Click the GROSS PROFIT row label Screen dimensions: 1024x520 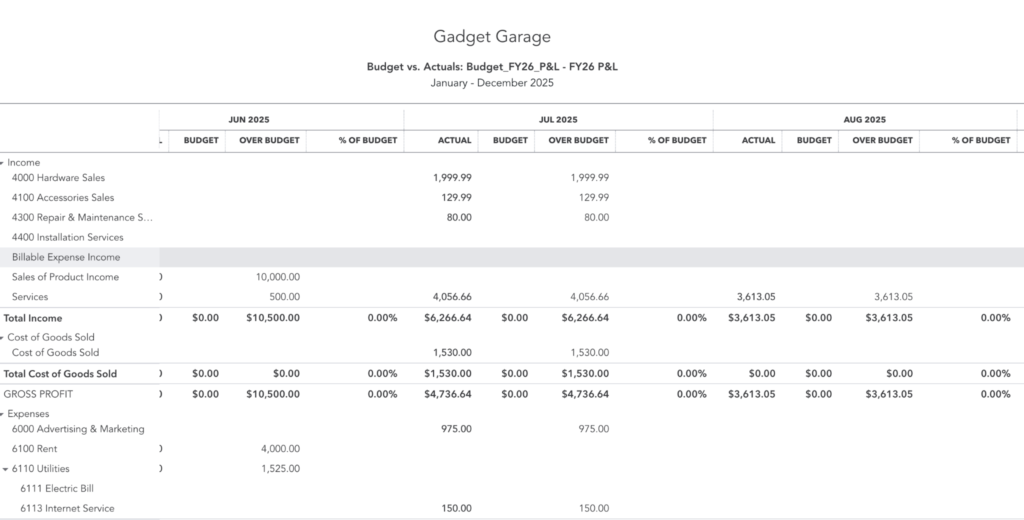click(38, 394)
